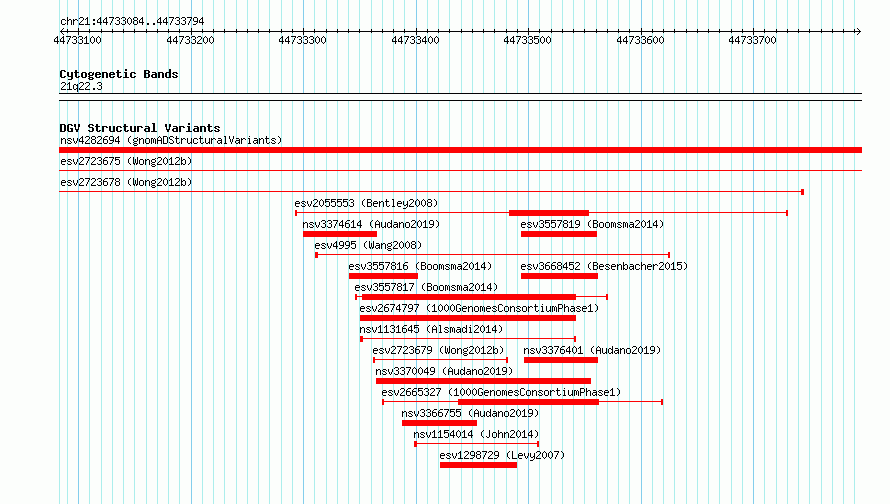Select esv1298729 (Levy2007) variant label
Viewport: 890px width, 504px height.
tap(502, 455)
